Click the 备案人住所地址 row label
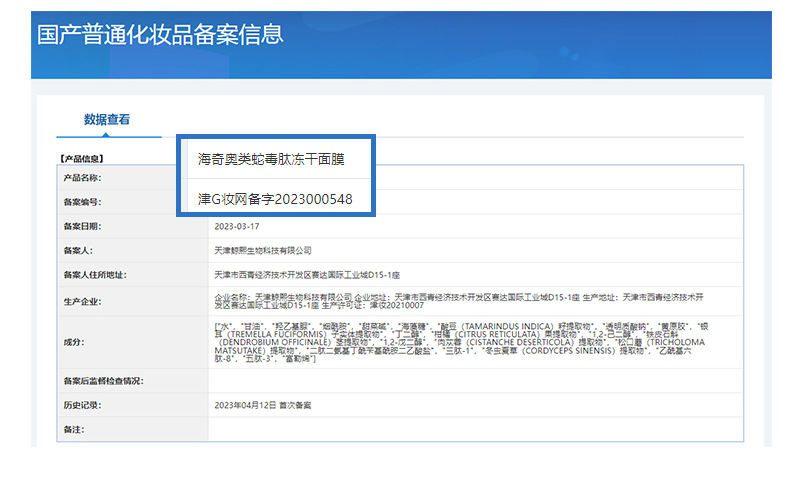Viewport: 800px width, 487px height. coord(95,275)
